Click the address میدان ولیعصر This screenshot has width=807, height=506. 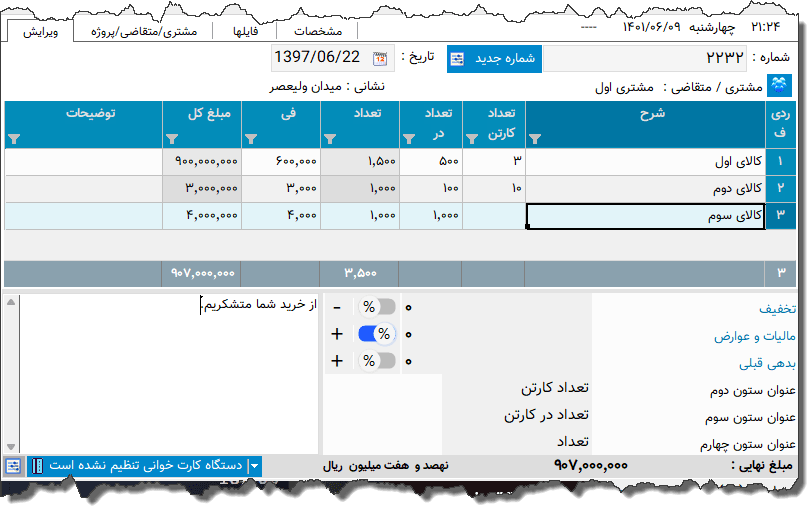305,86
